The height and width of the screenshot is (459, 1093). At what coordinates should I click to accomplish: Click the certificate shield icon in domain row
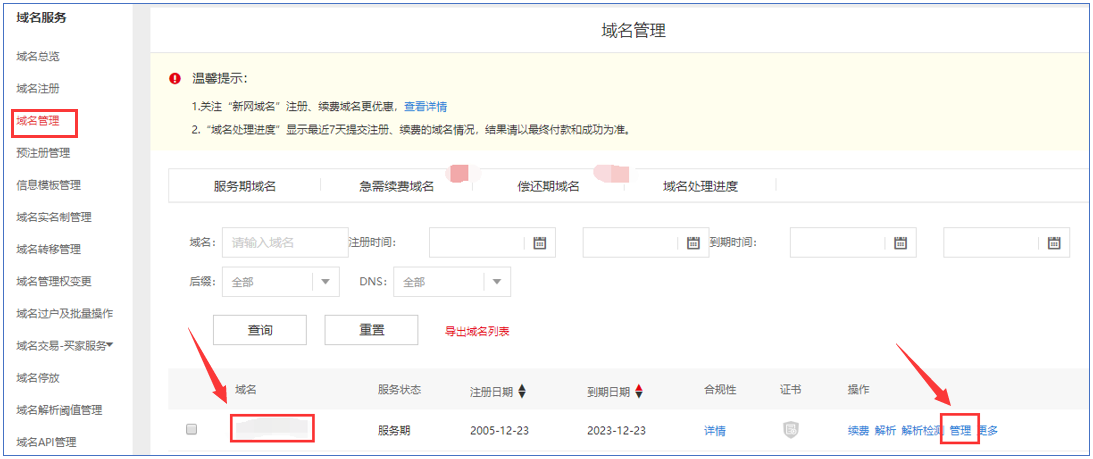coord(791,430)
